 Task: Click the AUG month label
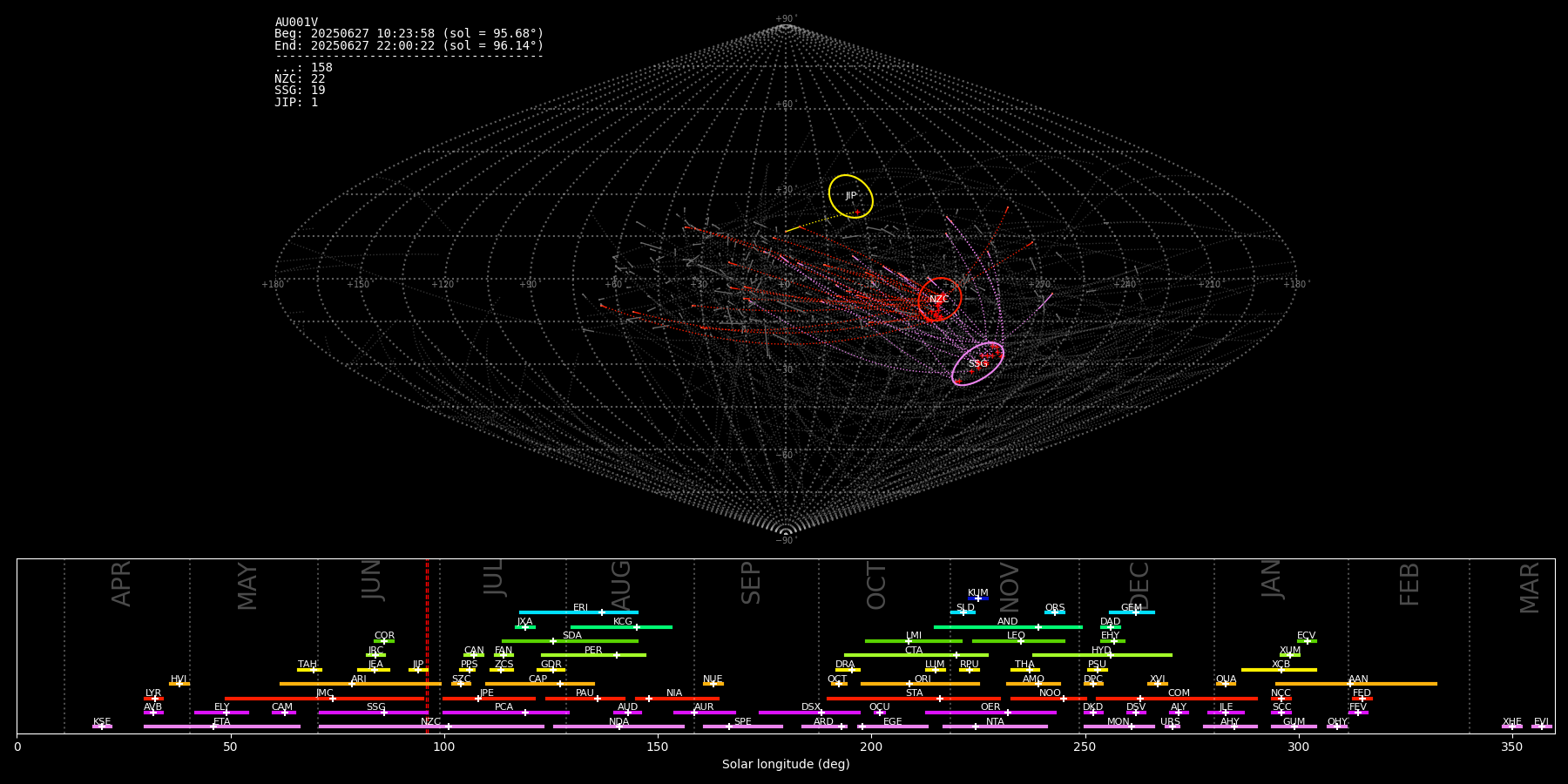pyautogui.click(x=621, y=585)
